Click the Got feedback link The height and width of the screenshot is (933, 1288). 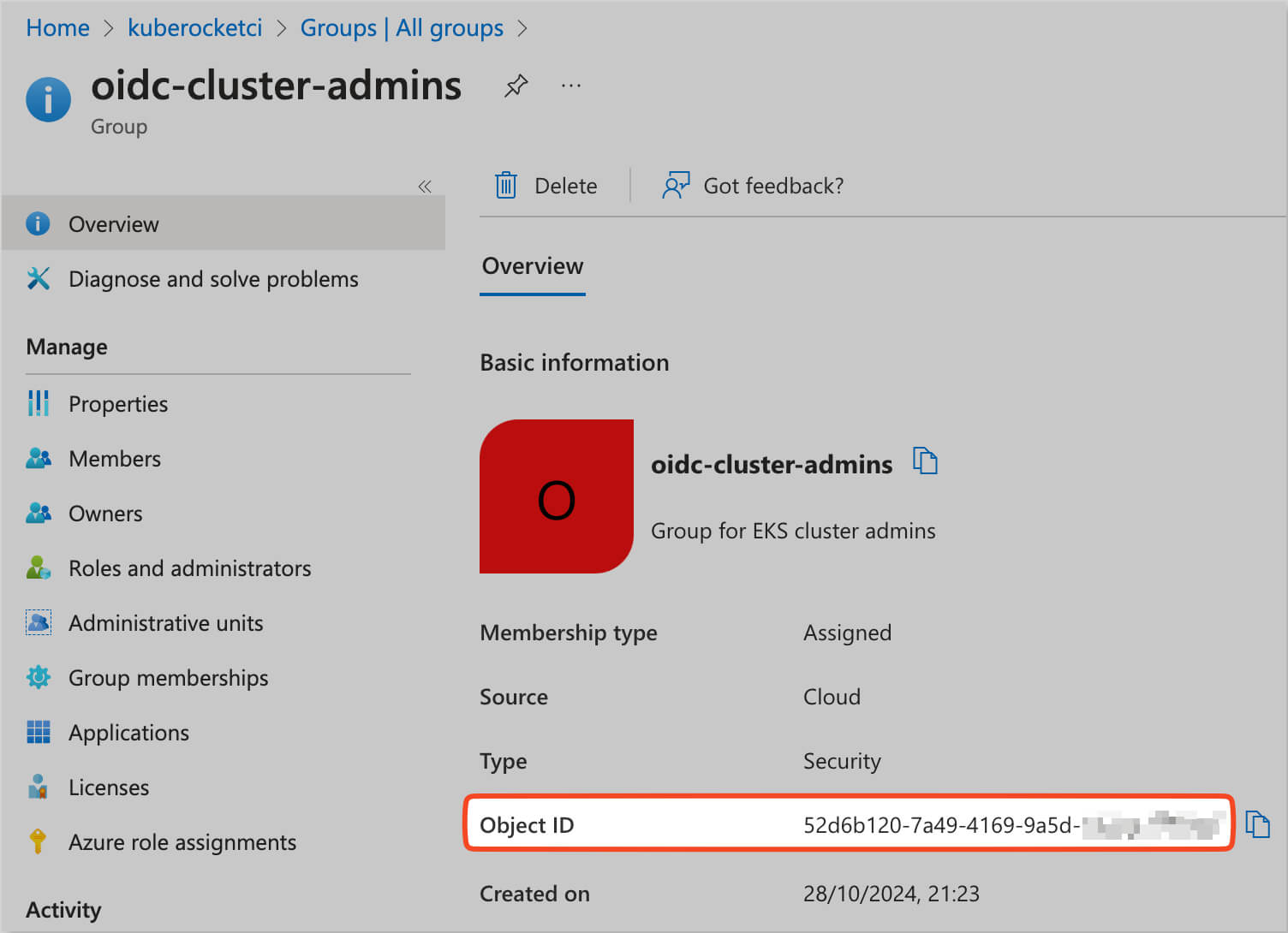752,186
